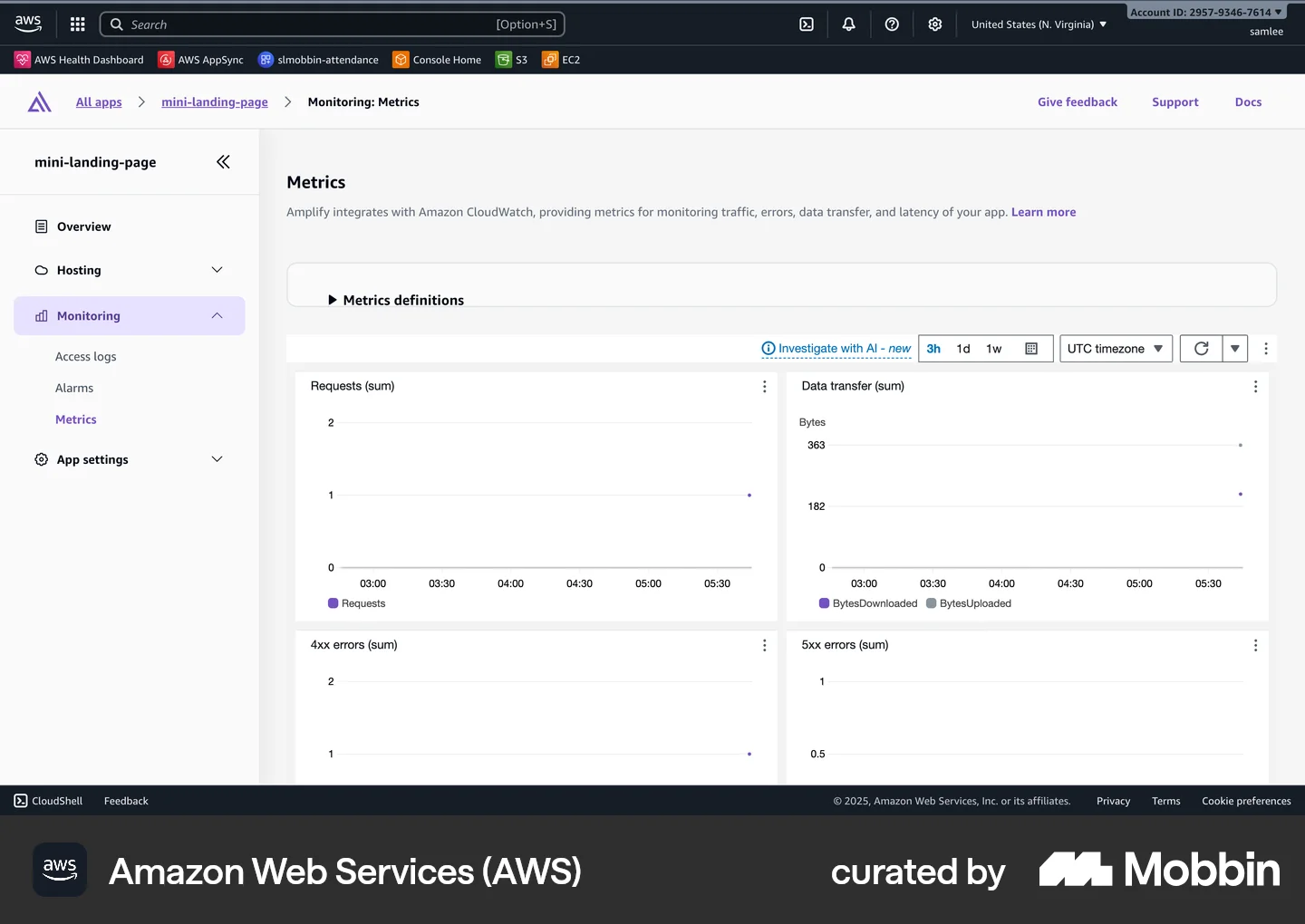Open Cookie preferences in the footer
The image size is (1305, 924).
point(1246,801)
